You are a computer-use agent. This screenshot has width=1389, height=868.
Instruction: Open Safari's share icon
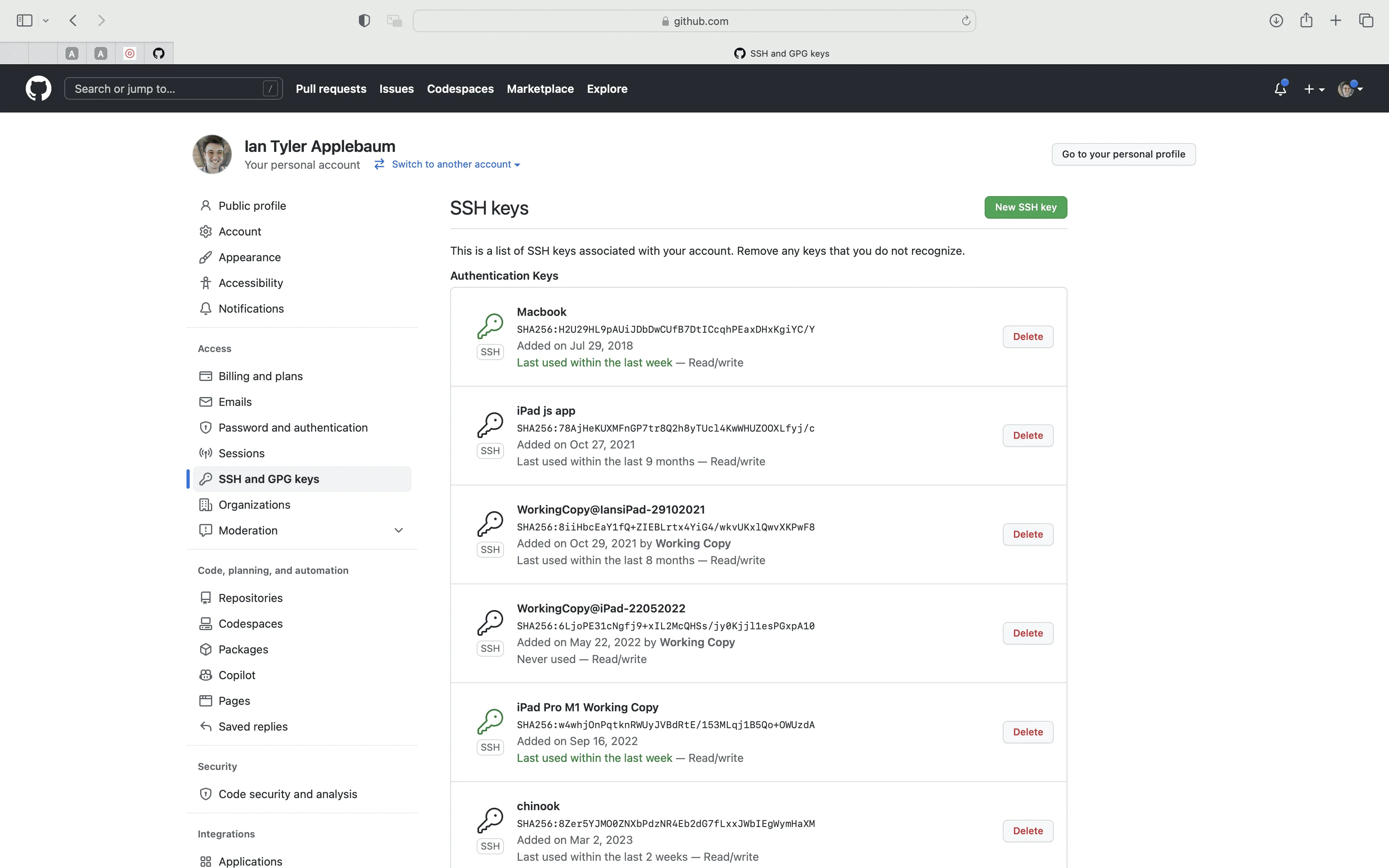pos(1306,20)
